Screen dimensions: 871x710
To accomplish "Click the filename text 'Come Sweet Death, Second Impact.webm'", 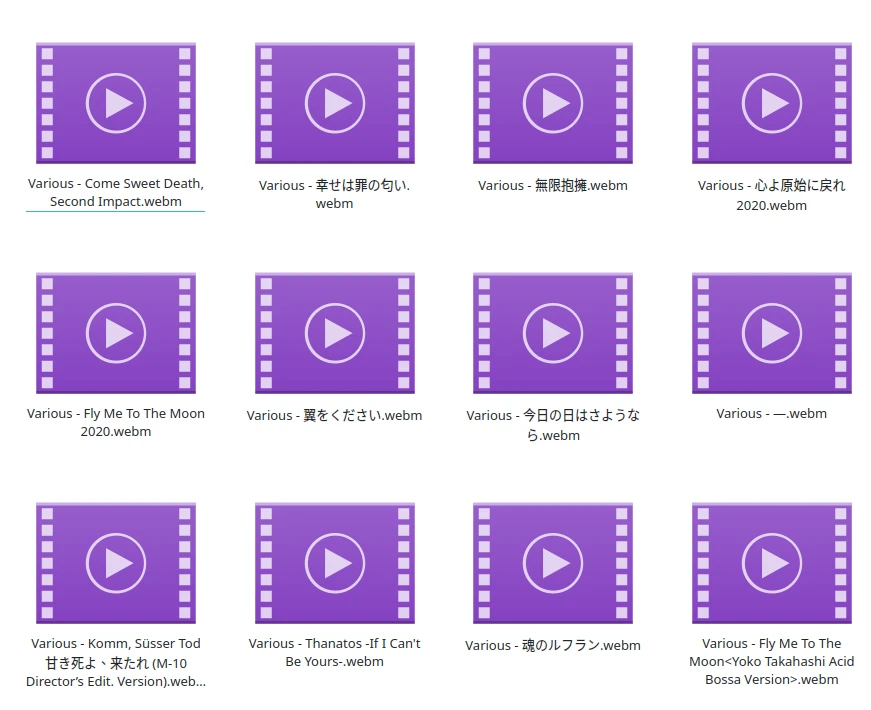I will pos(116,192).
